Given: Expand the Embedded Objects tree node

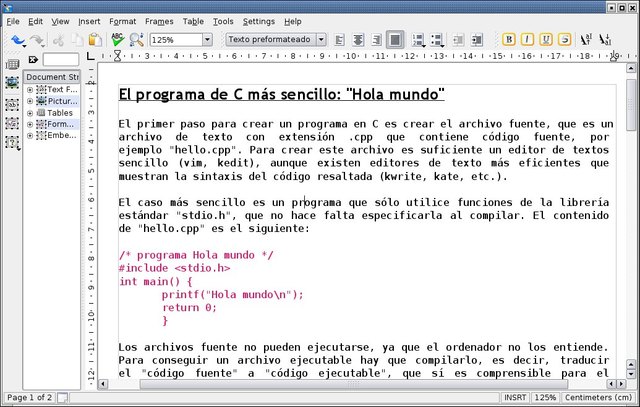Looking at the screenshot, I should [30, 136].
